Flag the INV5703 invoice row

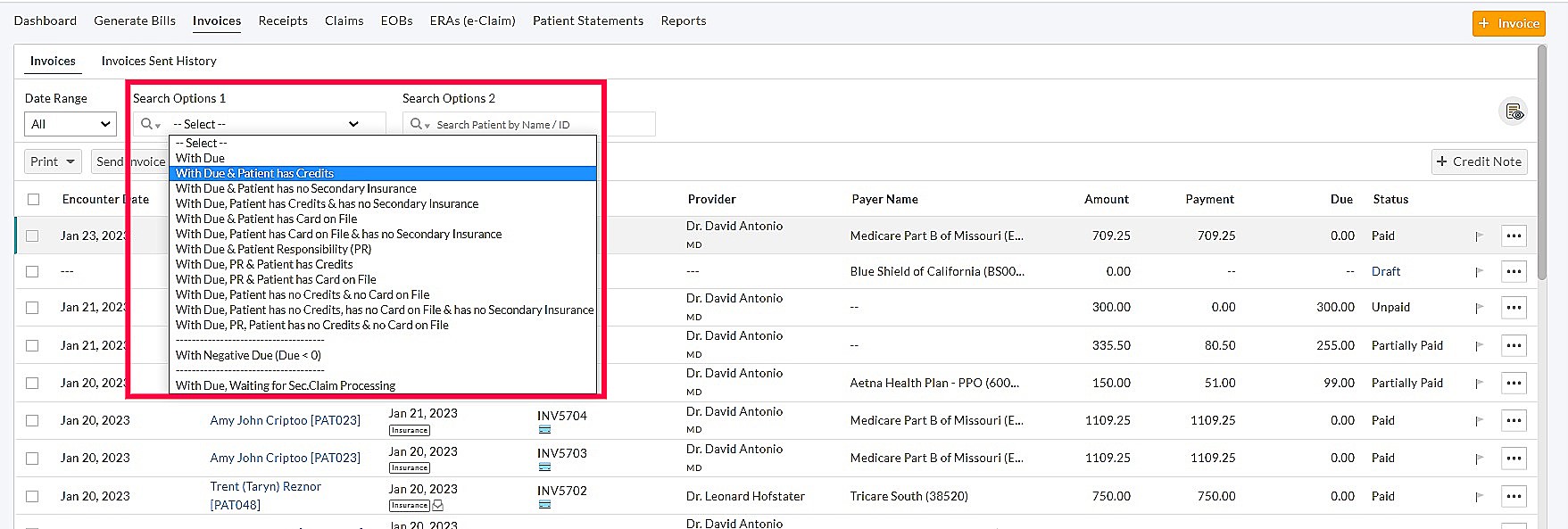[x=1479, y=459]
